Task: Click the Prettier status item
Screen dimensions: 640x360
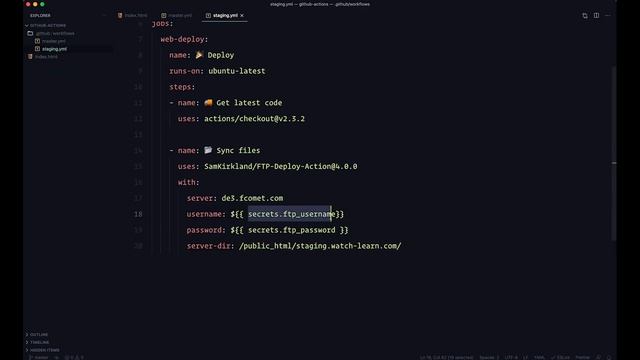Action: coord(582,358)
